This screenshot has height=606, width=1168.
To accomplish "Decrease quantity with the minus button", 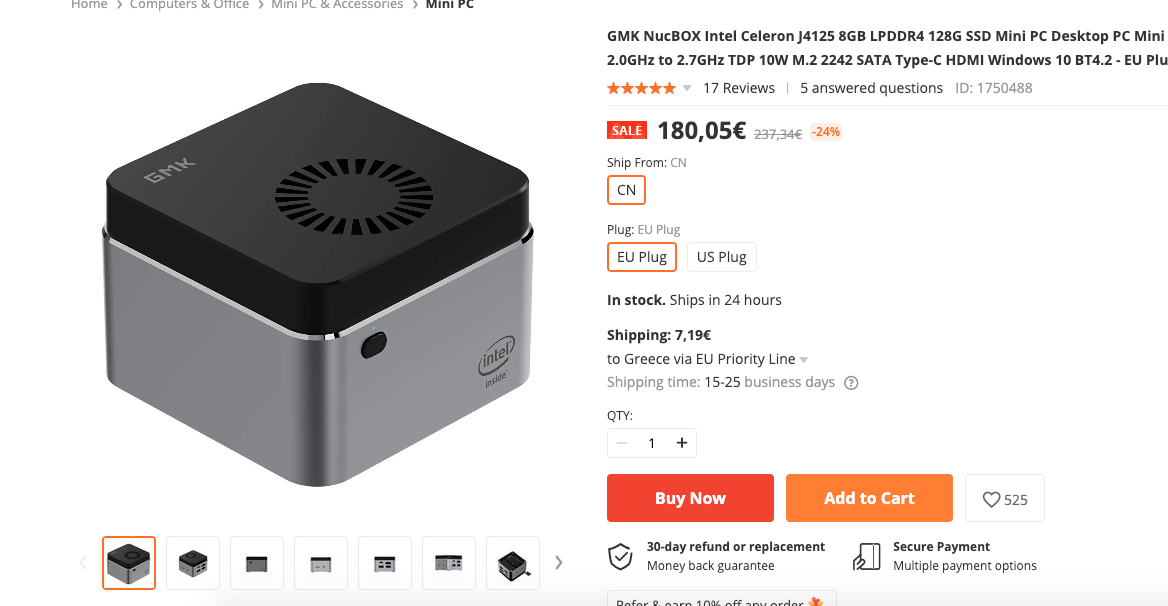I will [x=622, y=443].
